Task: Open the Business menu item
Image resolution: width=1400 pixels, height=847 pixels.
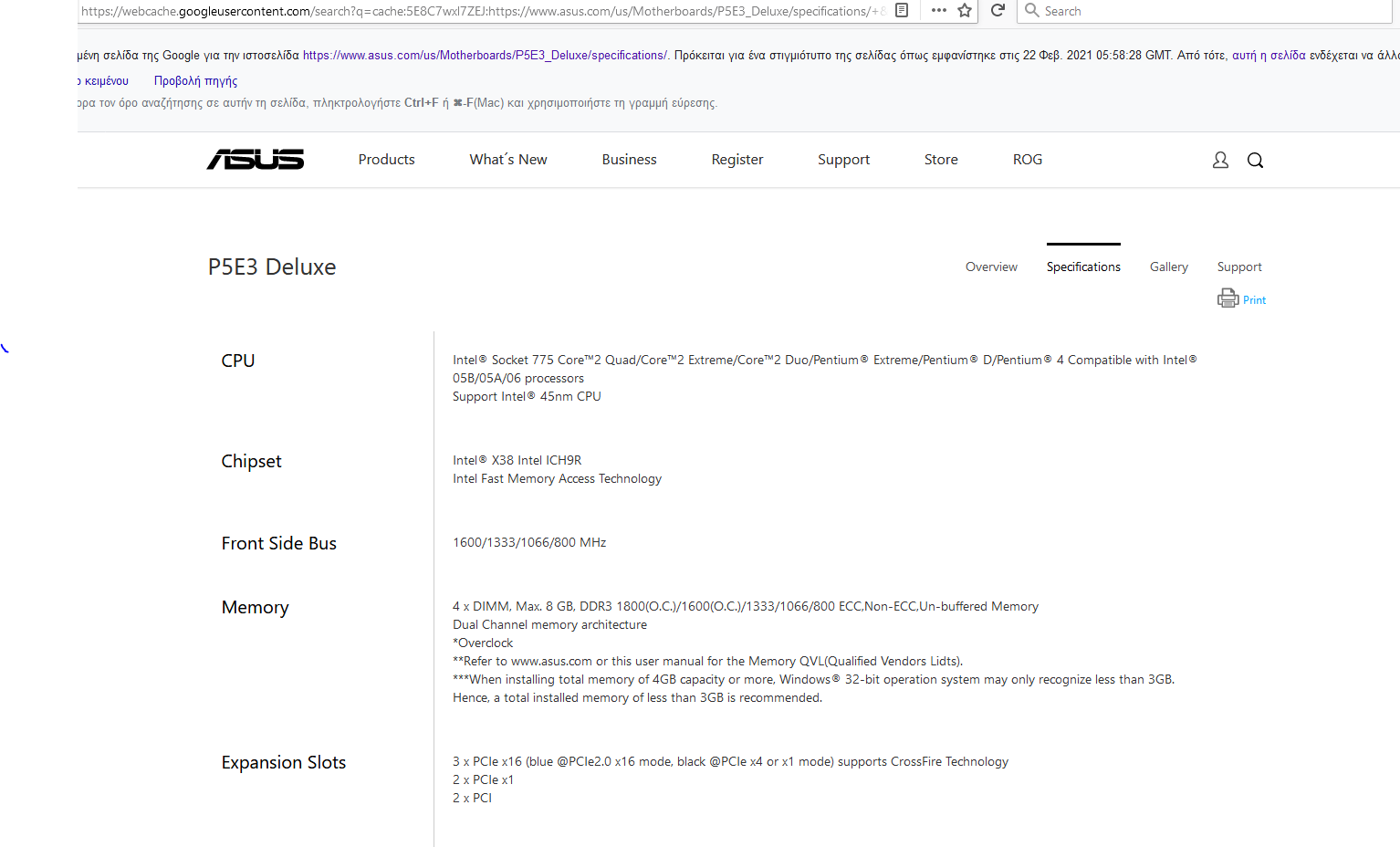Action: tap(629, 160)
